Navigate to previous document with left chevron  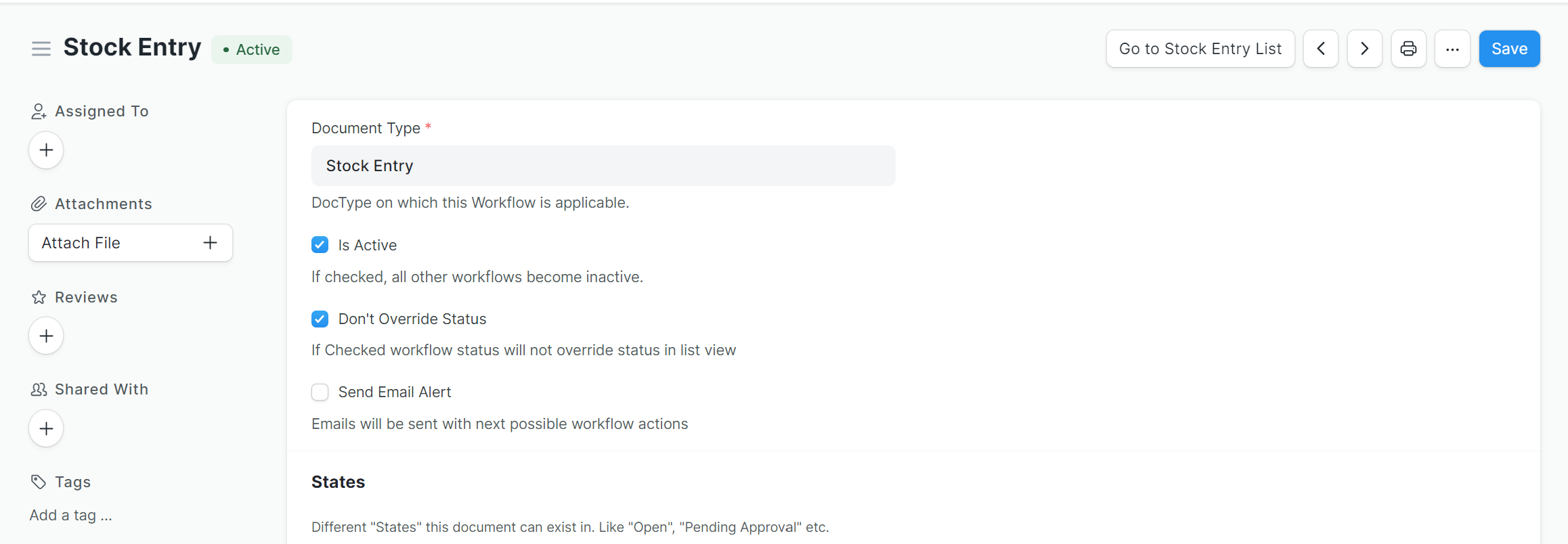click(1321, 48)
